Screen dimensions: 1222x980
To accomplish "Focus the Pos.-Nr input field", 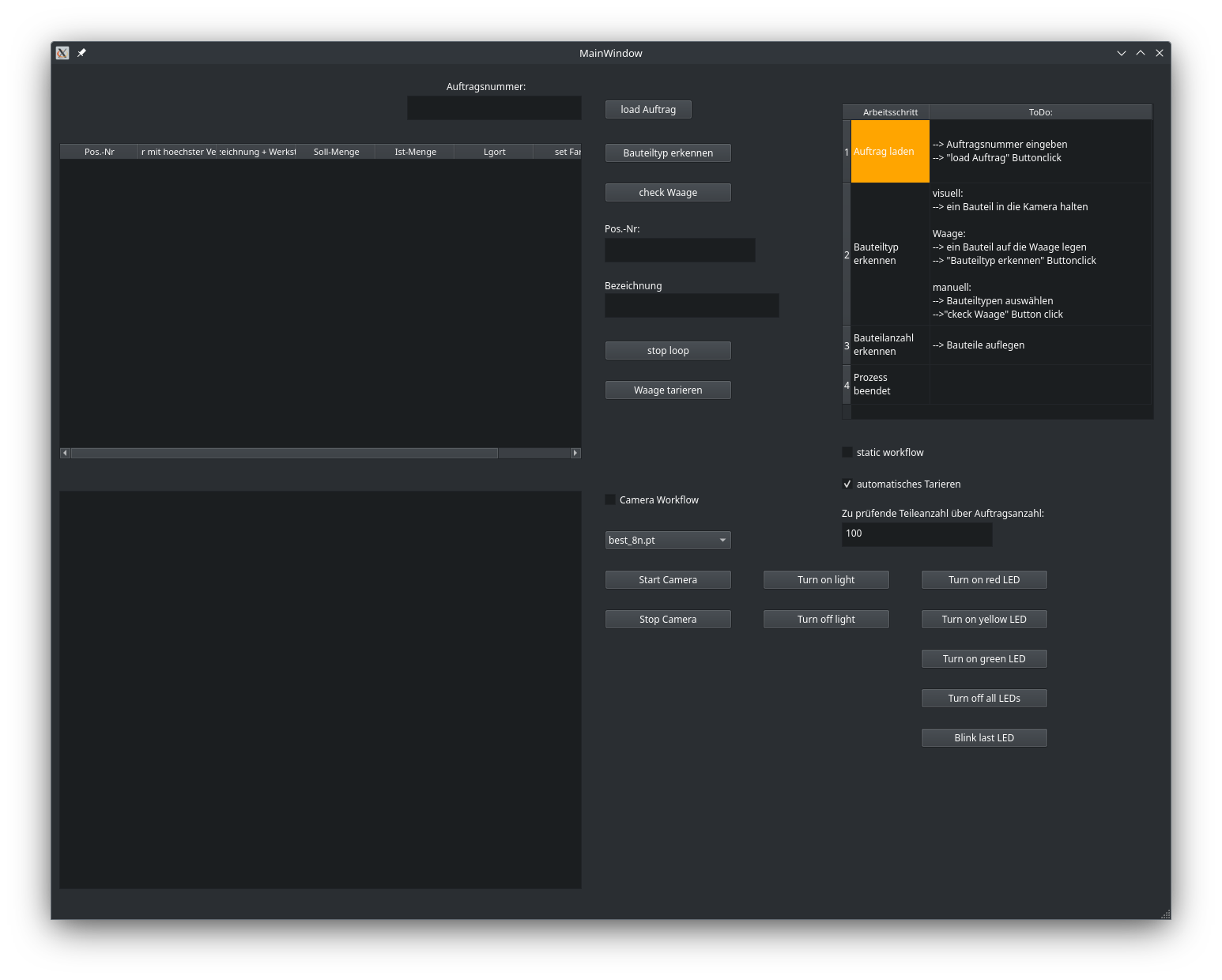I will [680, 251].
